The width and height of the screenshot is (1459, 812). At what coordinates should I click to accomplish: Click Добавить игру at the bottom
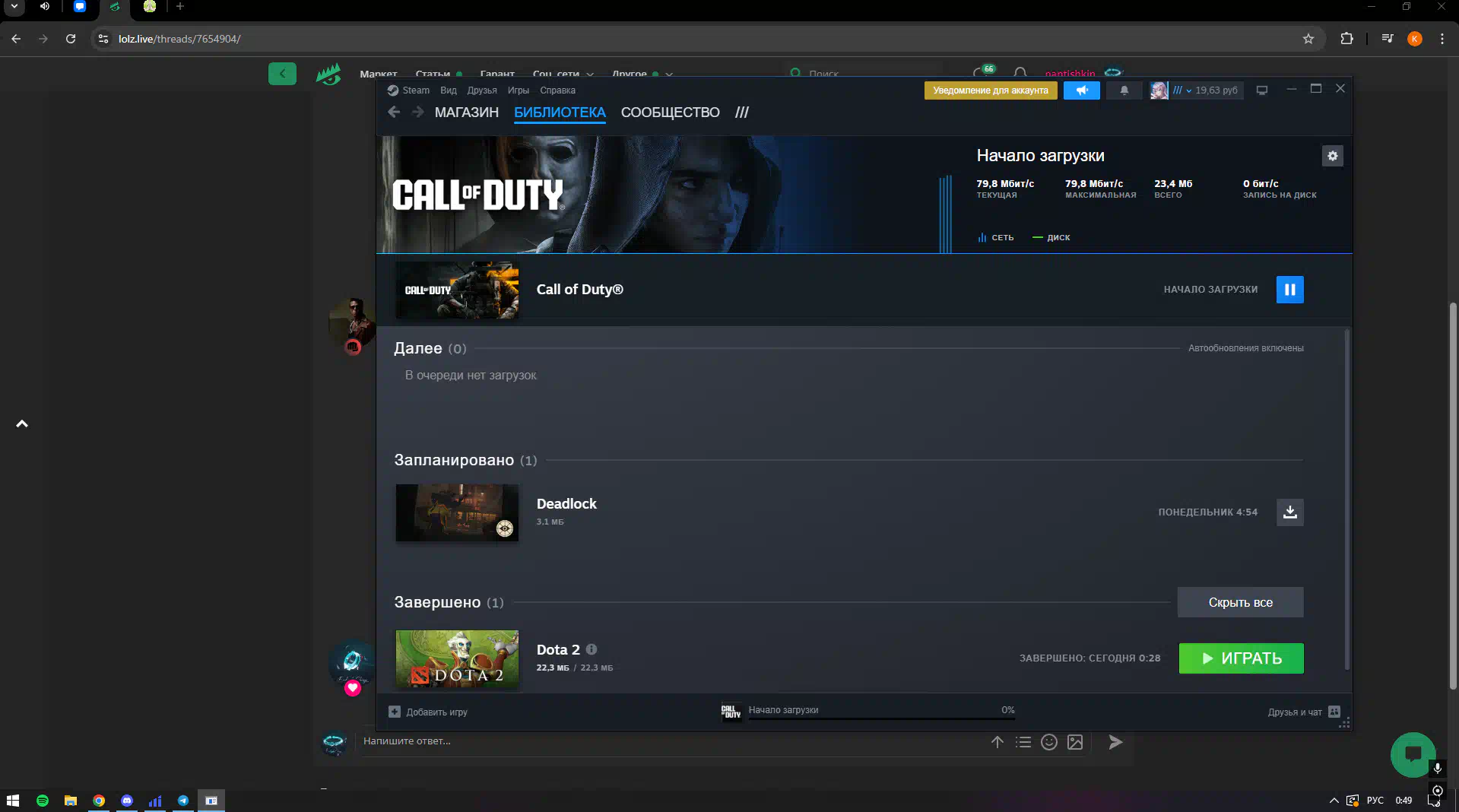[428, 712]
